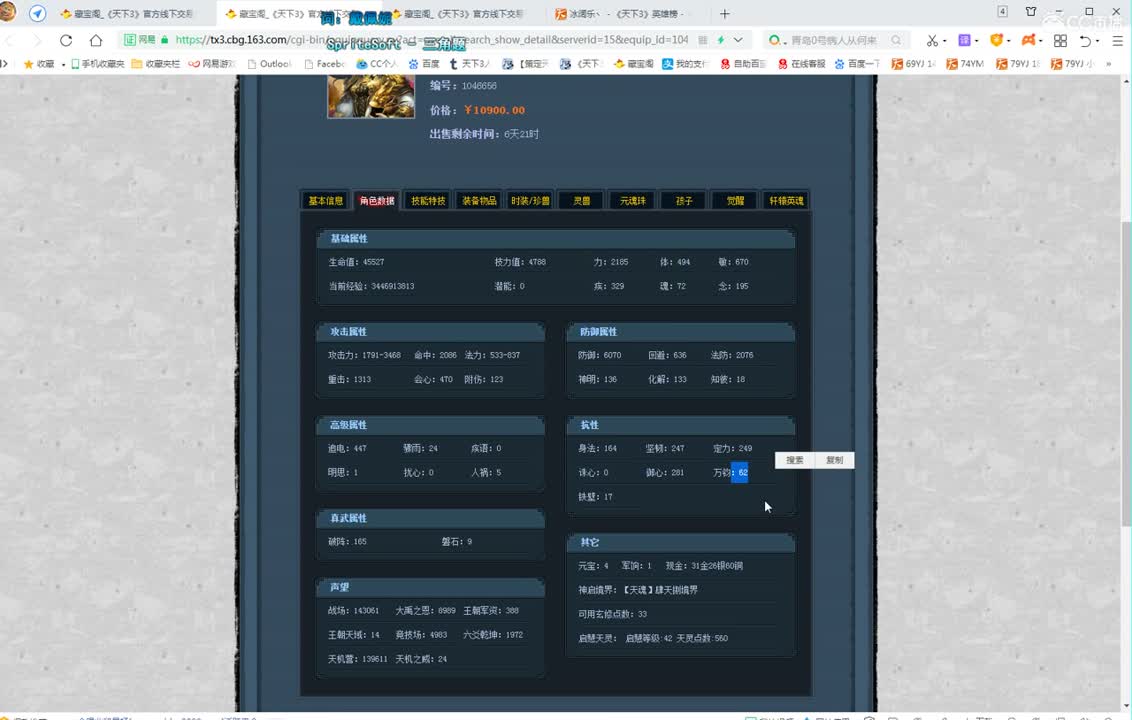Expand the address bar dropdown arrow
Image resolution: width=1132 pixels, height=720 pixels.
coord(738,40)
